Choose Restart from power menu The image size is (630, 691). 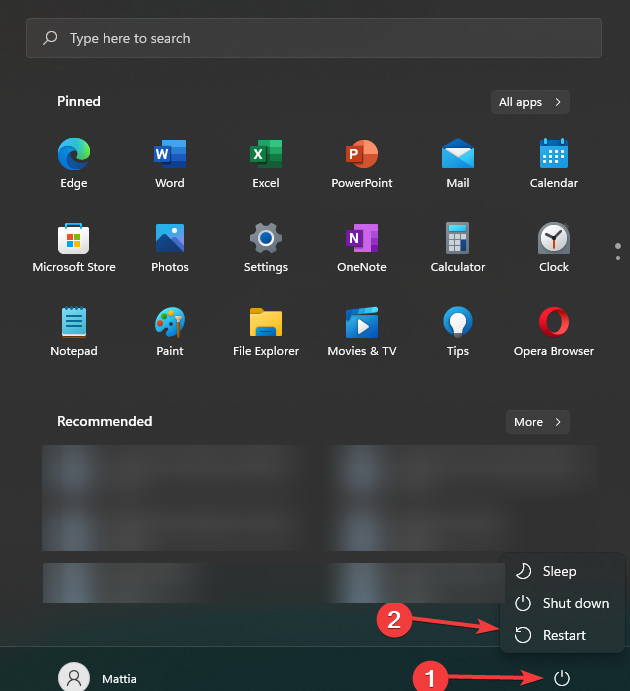click(x=562, y=635)
